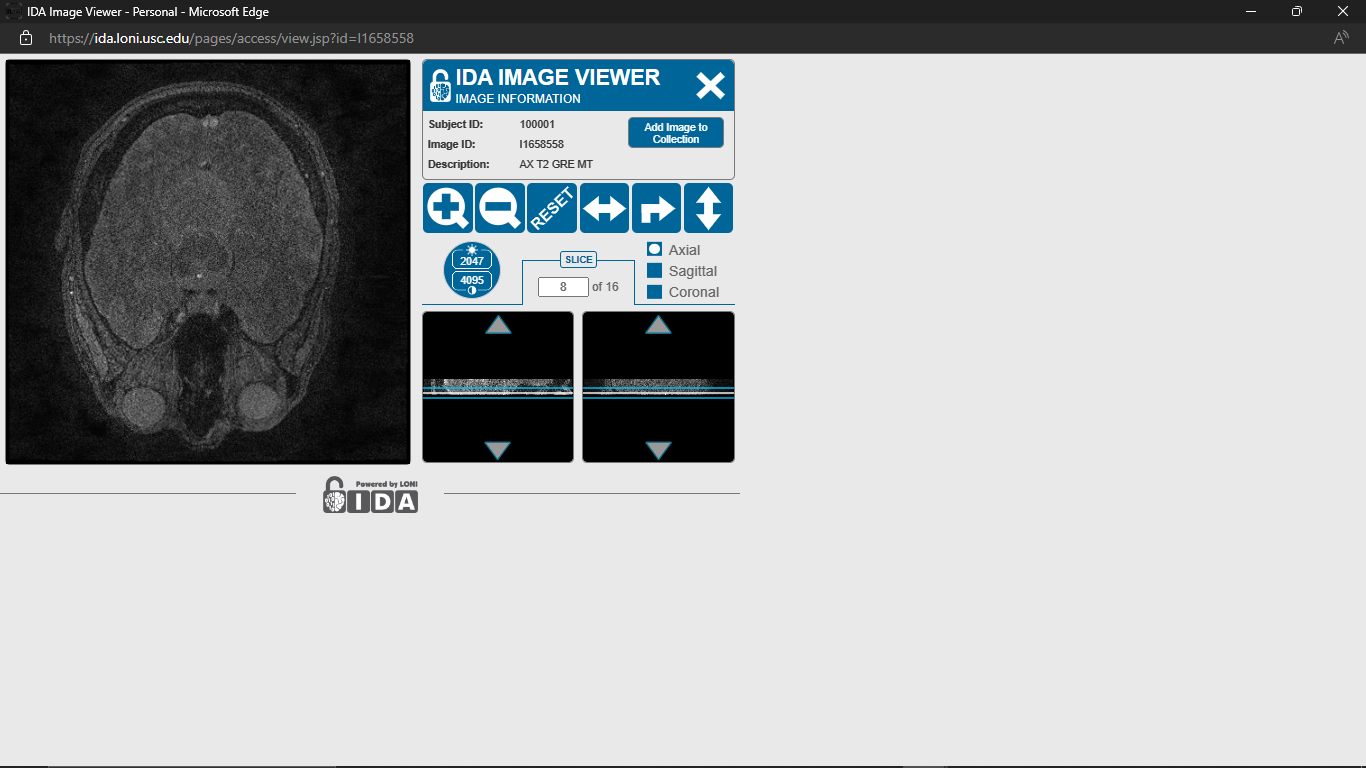
Task: Click the contrast value 4095 control
Action: (470, 281)
